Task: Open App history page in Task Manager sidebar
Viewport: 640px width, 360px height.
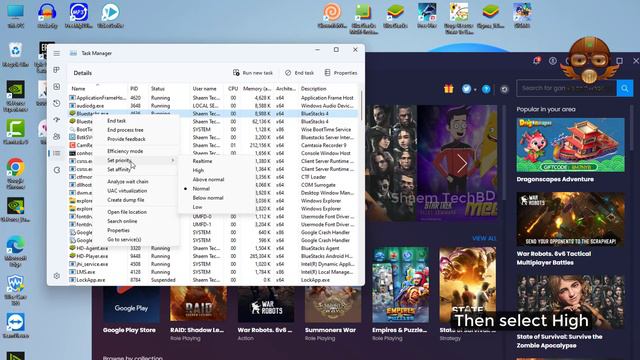Action: click(x=56, y=103)
